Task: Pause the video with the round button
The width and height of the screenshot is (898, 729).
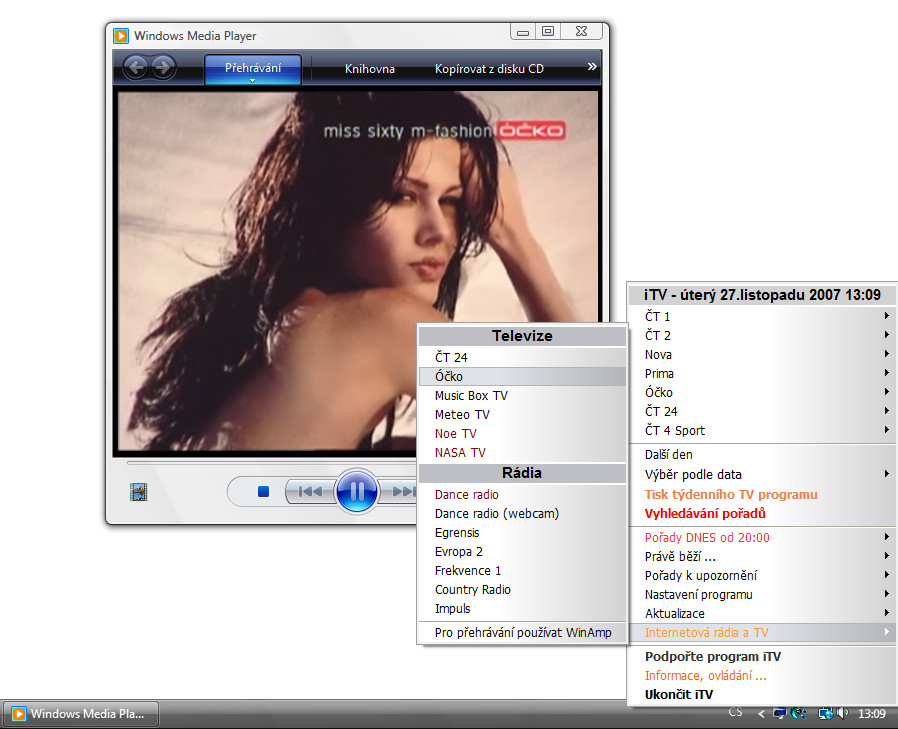Action: tap(356, 491)
